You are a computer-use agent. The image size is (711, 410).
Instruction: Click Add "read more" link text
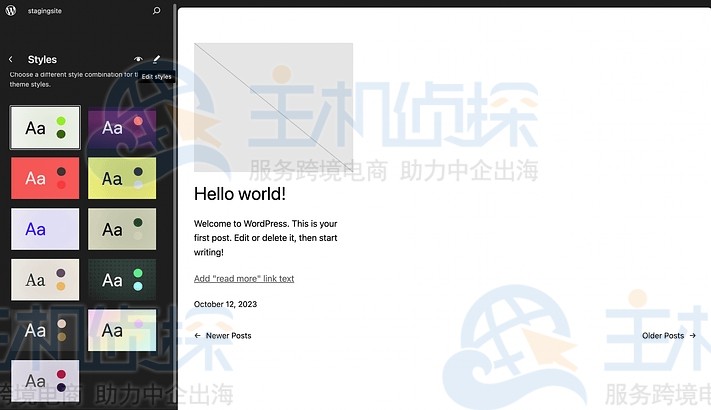tap(244, 279)
